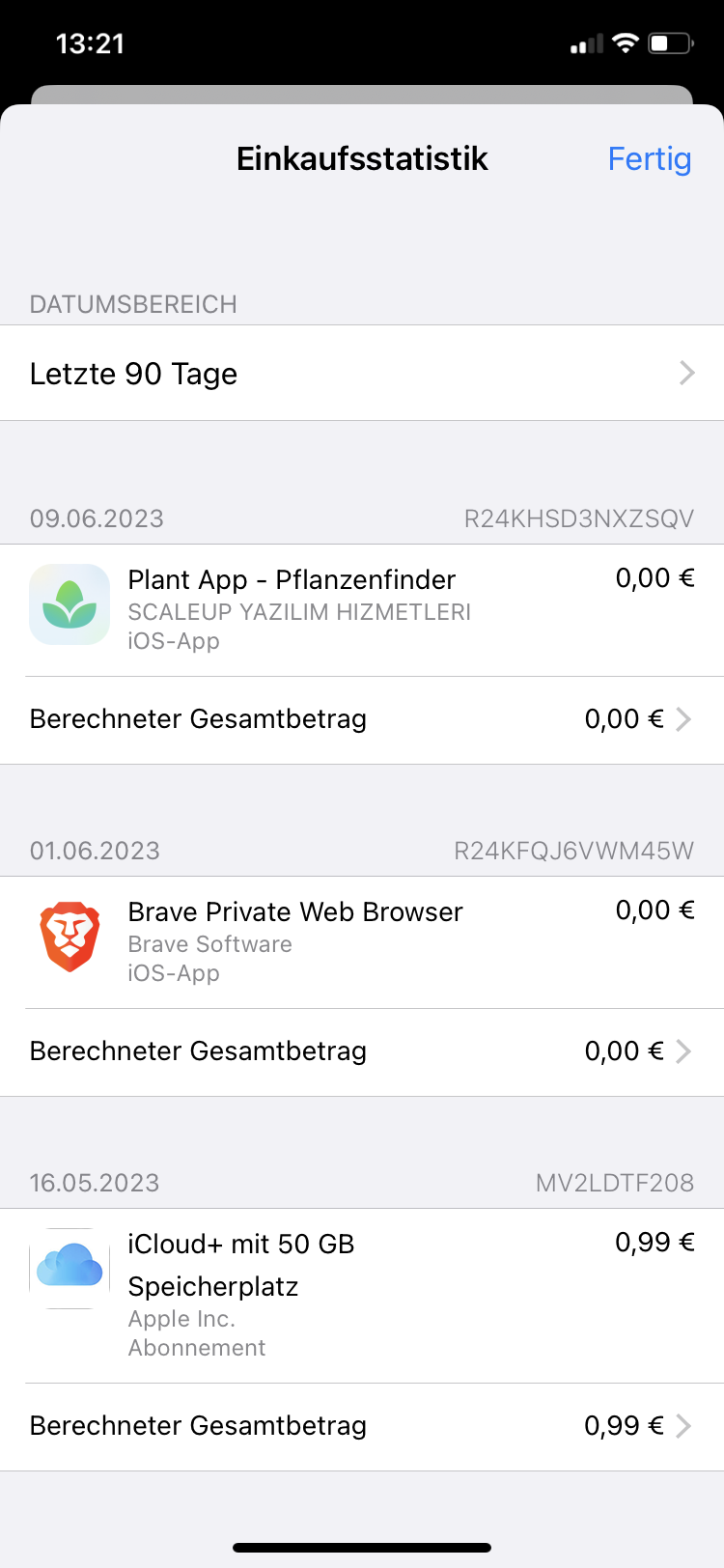Tap order ID MV2LDTF208
This screenshot has width=724, height=1568.
tap(614, 1184)
